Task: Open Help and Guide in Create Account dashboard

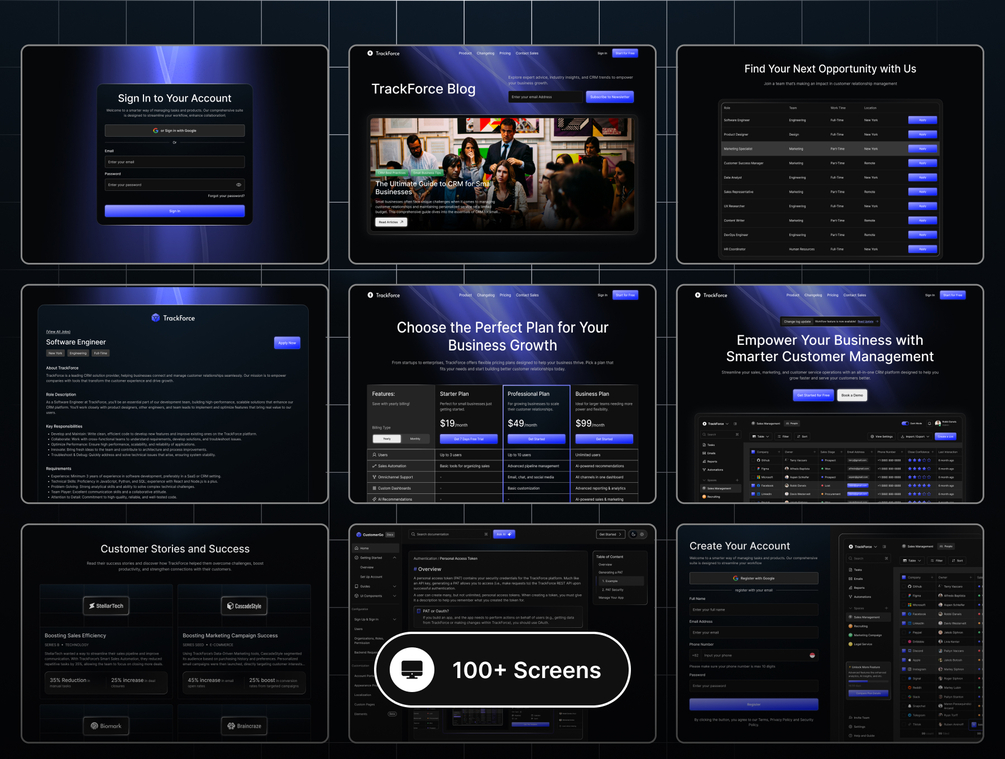Action: tap(861, 735)
